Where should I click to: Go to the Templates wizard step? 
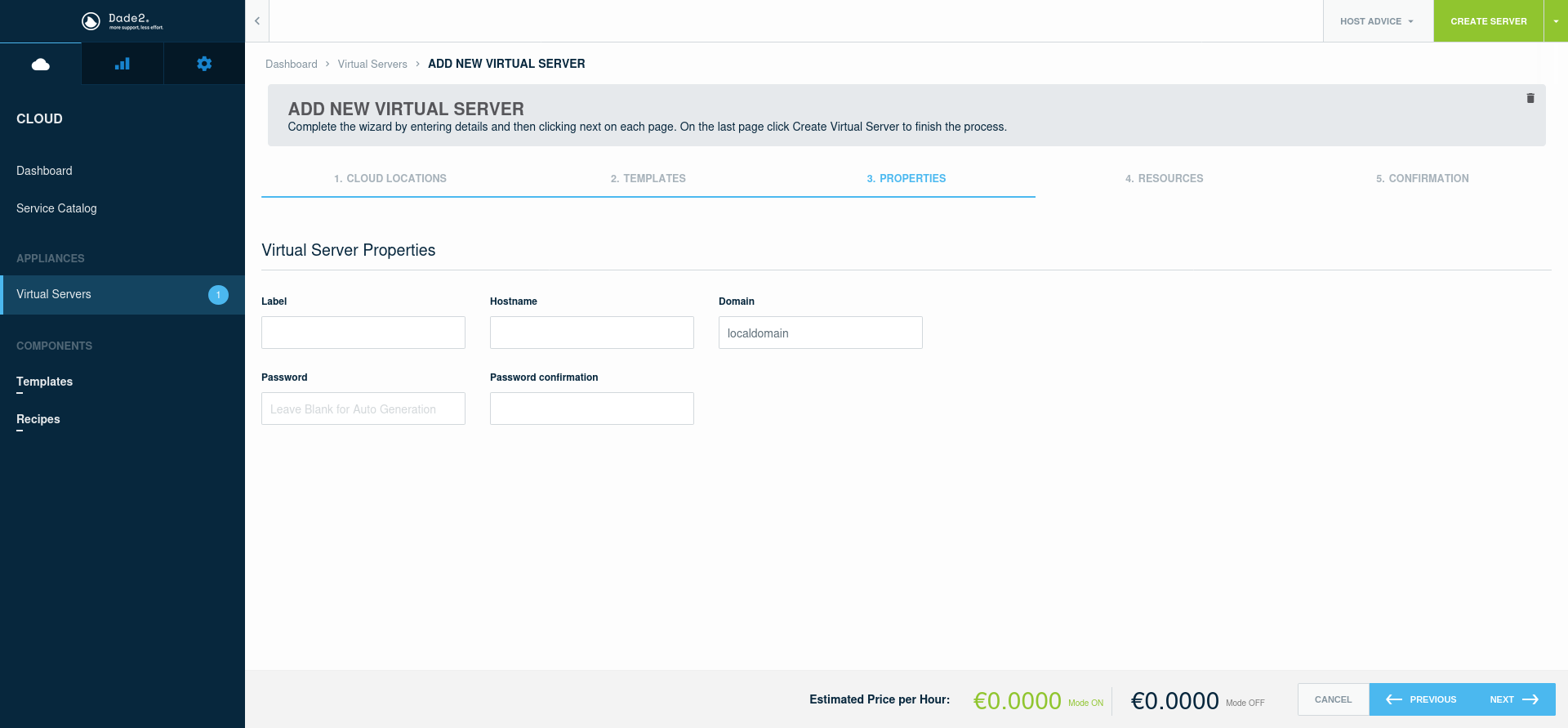click(x=648, y=178)
